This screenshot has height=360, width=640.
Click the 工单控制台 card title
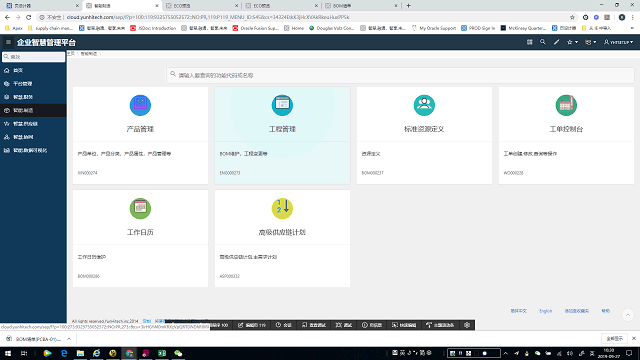click(x=566, y=129)
